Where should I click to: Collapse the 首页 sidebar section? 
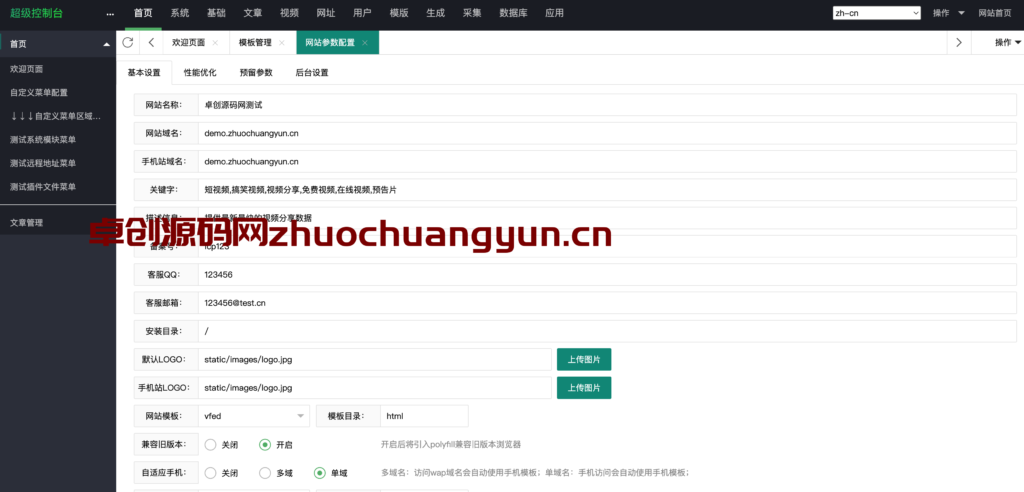tap(106, 44)
